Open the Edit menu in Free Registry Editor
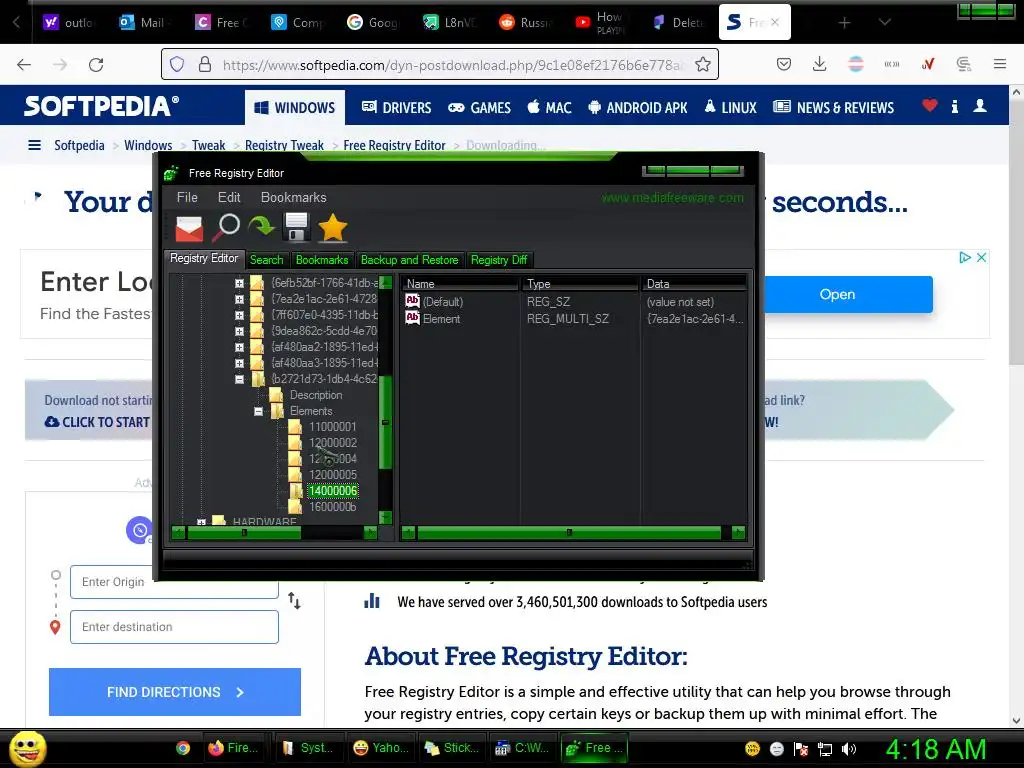This screenshot has width=1024, height=768. 229,197
